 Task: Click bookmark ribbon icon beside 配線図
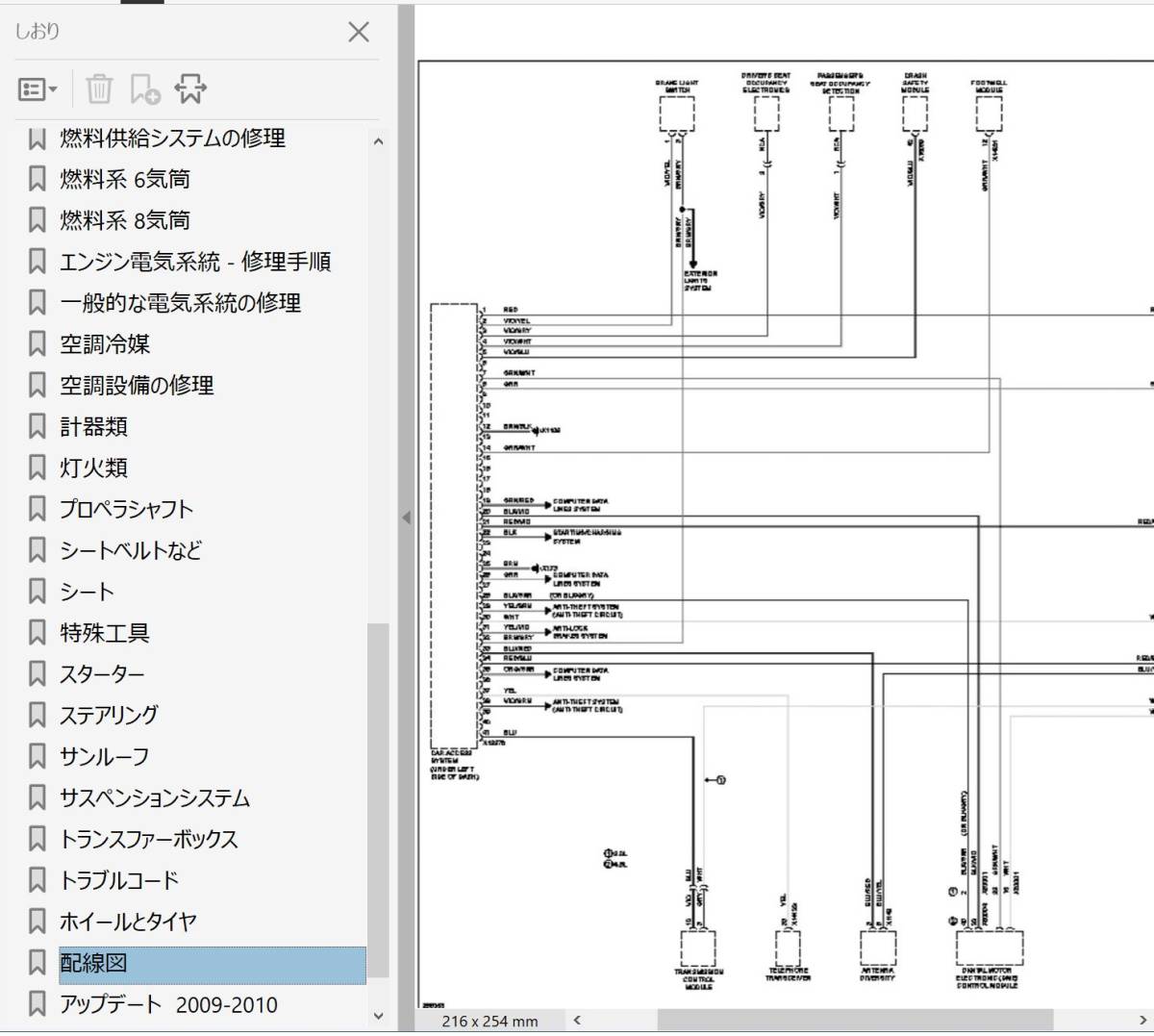38,964
